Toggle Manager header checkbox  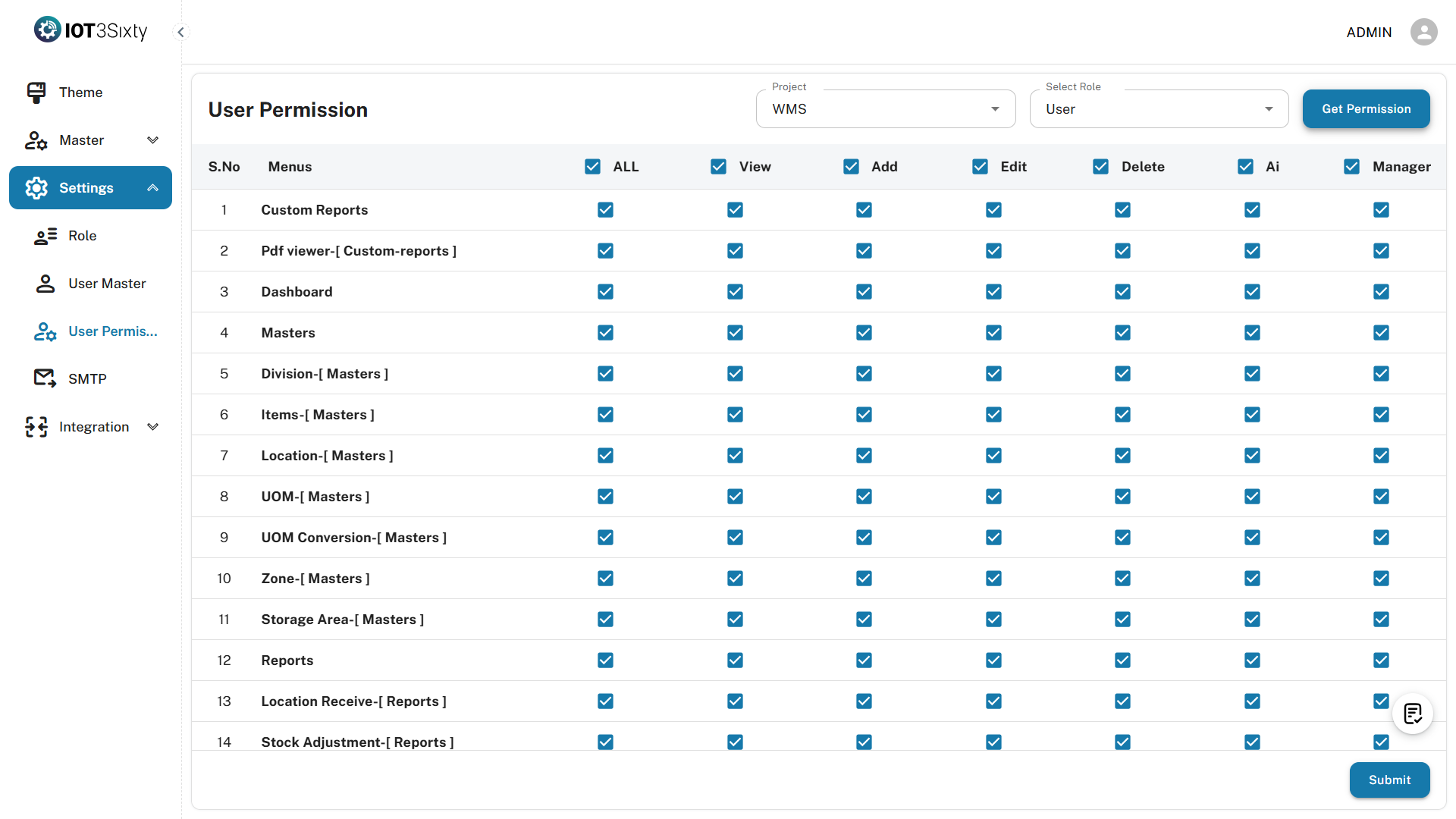point(1351,167)
